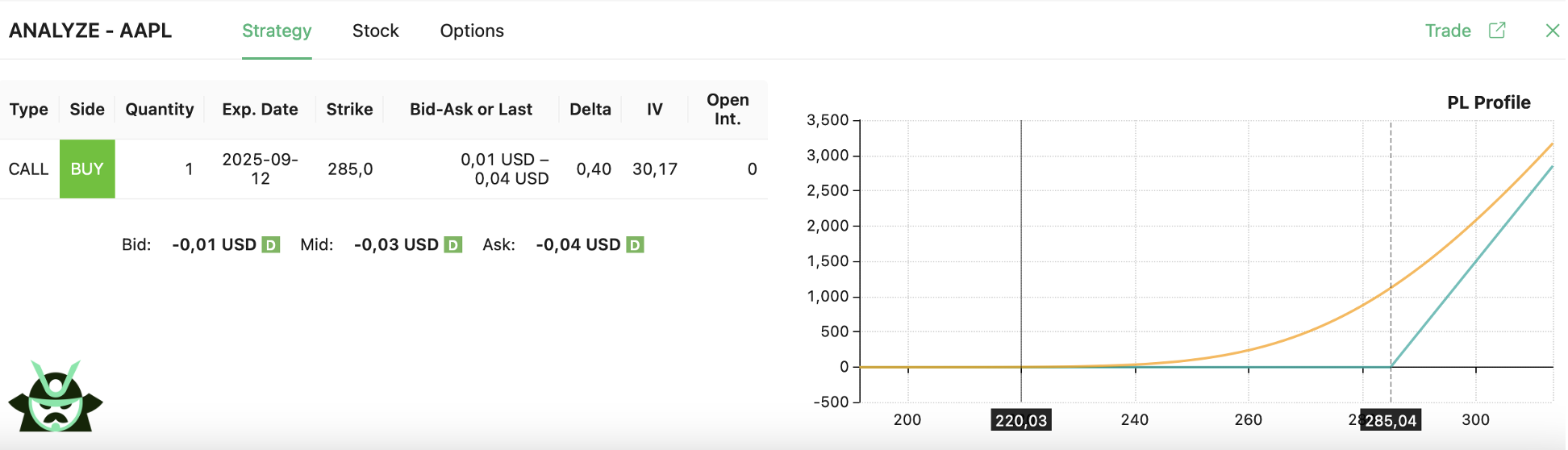
Task: Click the CALL type cell
Action: (x=29, y=169)
